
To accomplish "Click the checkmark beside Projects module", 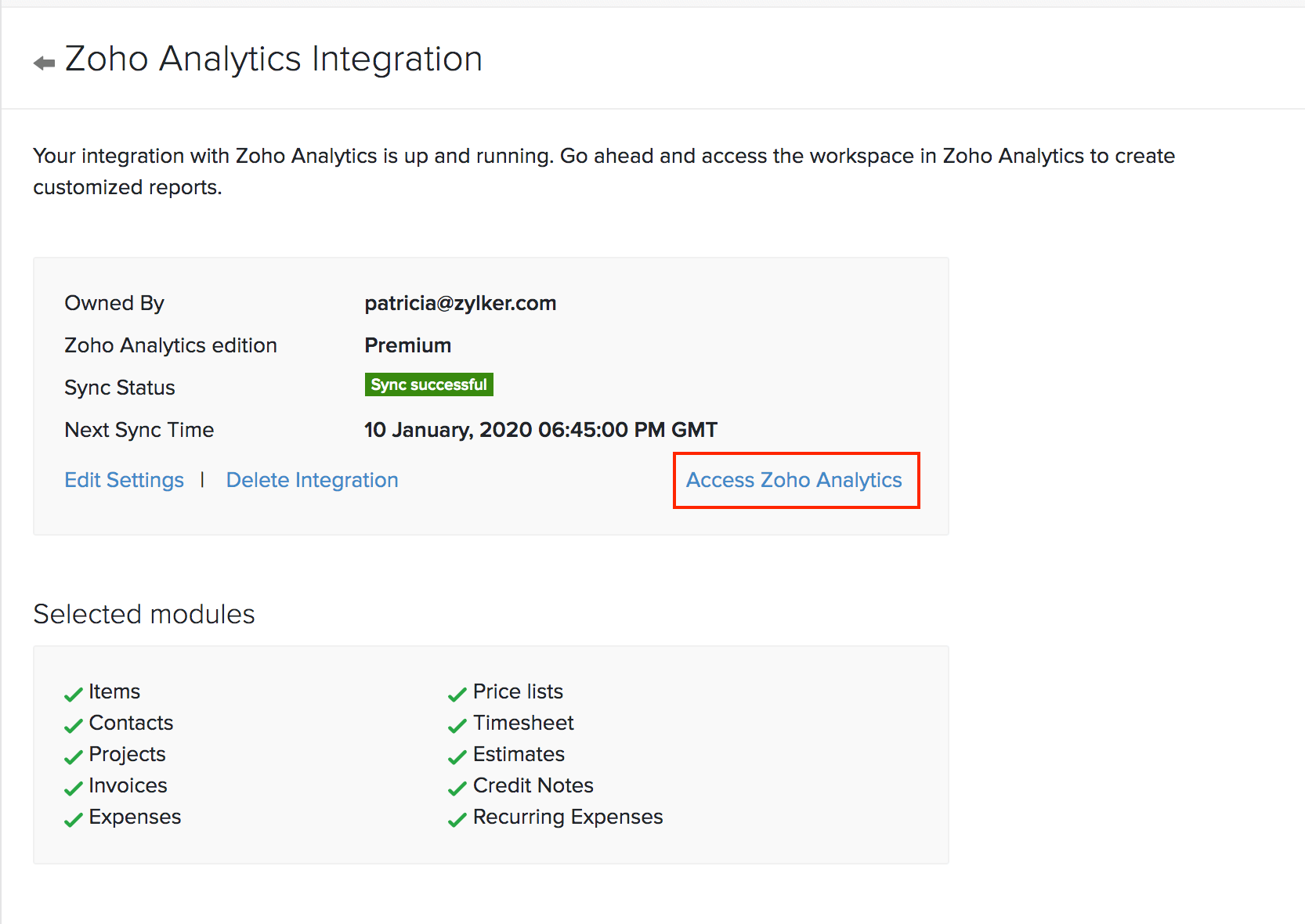I will pyautogui.click(x=73, y=756).
